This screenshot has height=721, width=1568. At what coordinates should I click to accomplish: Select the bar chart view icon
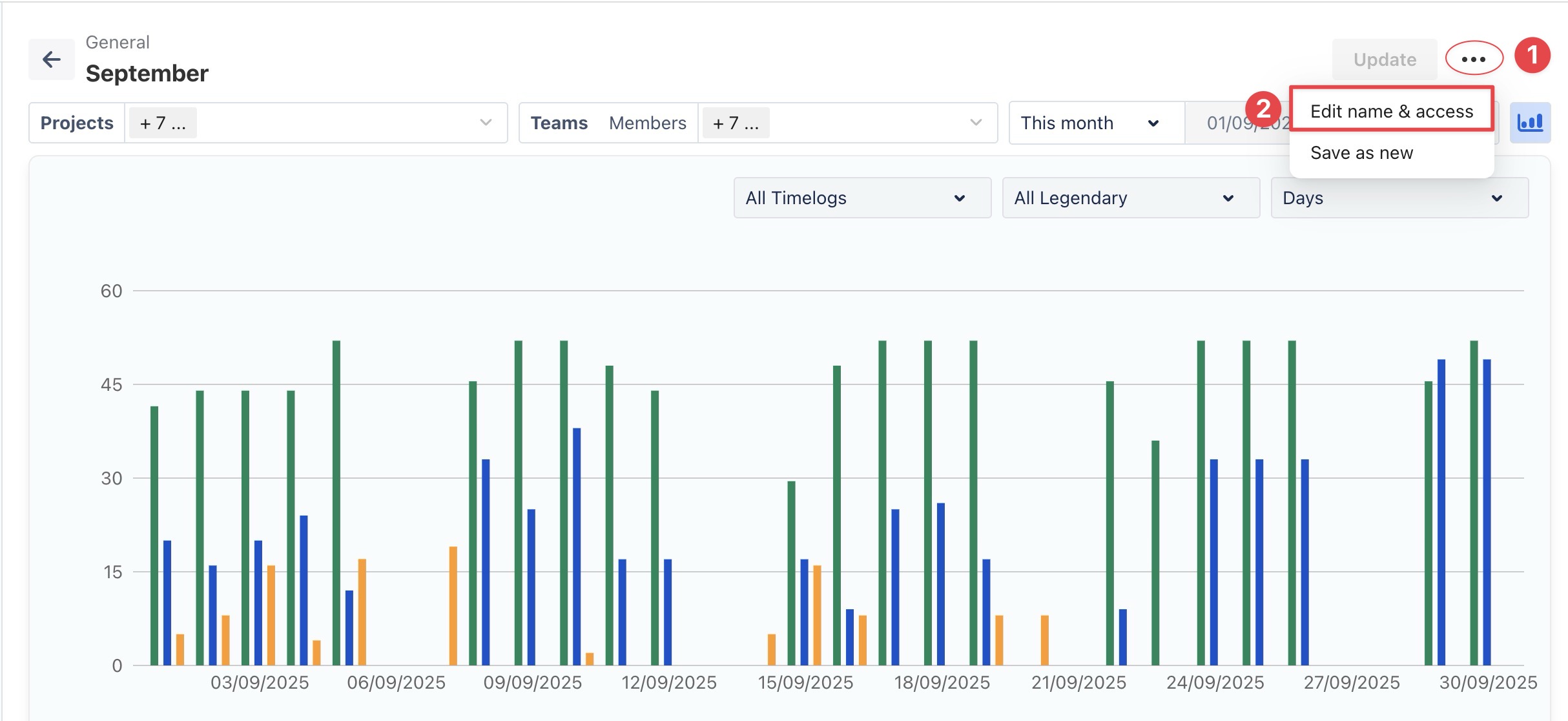click(x=1529, y=122)
